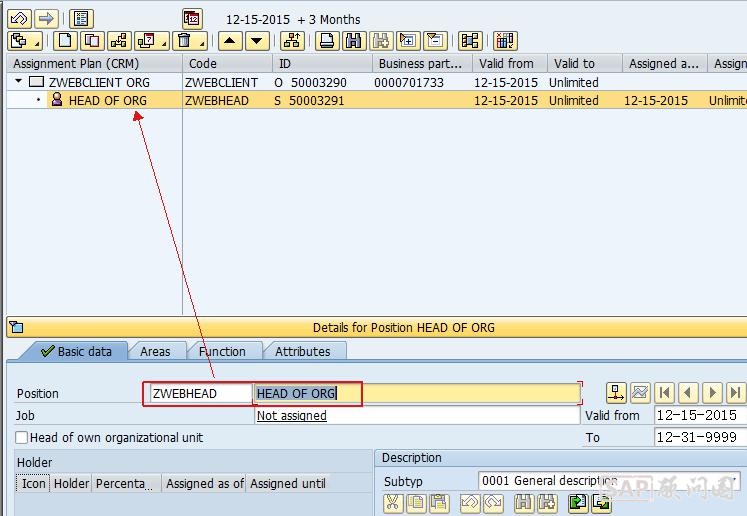Jump to first record in details
Viewport: 747px width, 516px height.
coord(664,393)
